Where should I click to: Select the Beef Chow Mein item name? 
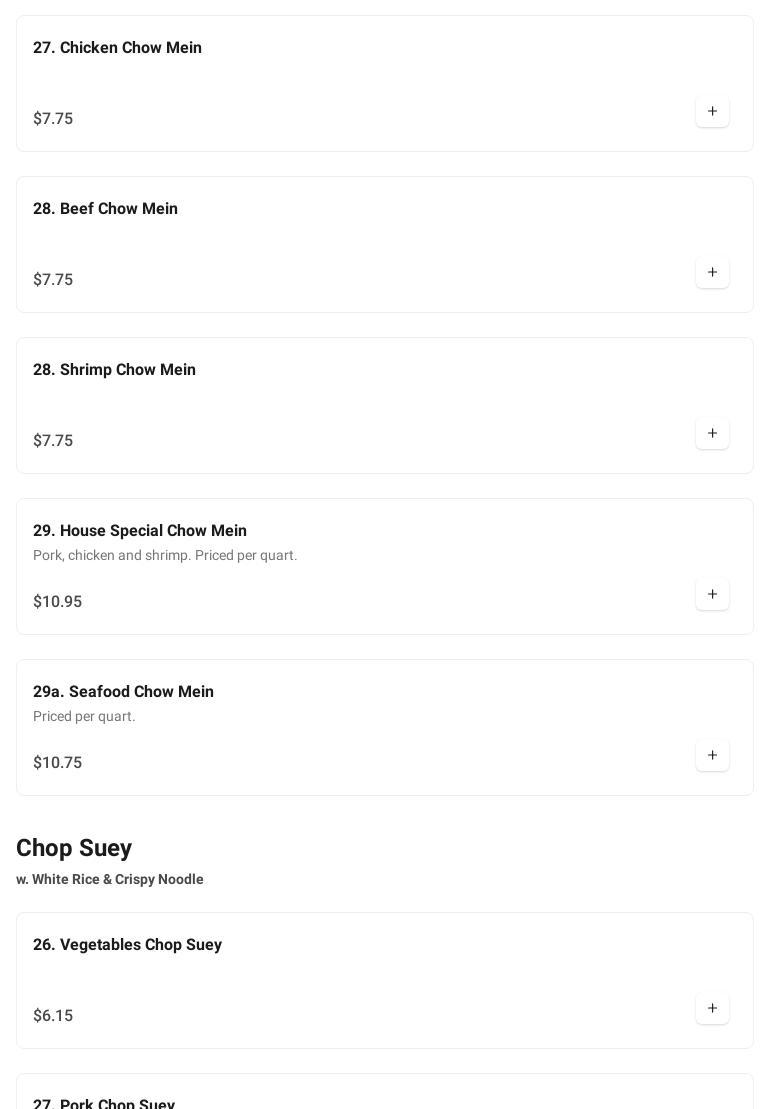click(105, 209)
